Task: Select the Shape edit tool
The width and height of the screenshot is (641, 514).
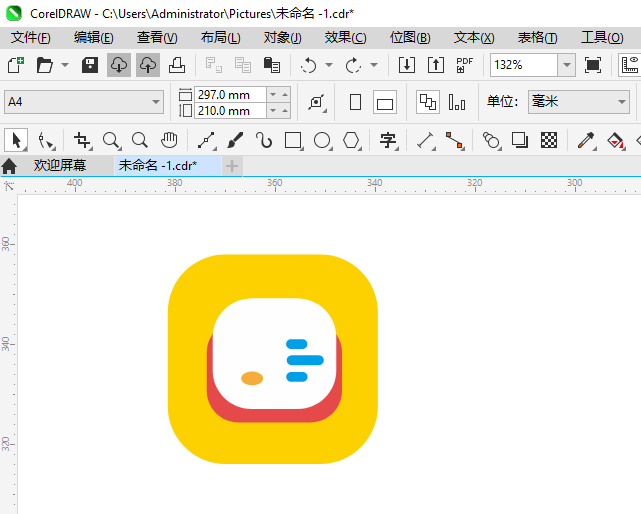Action: coord(45,140)
